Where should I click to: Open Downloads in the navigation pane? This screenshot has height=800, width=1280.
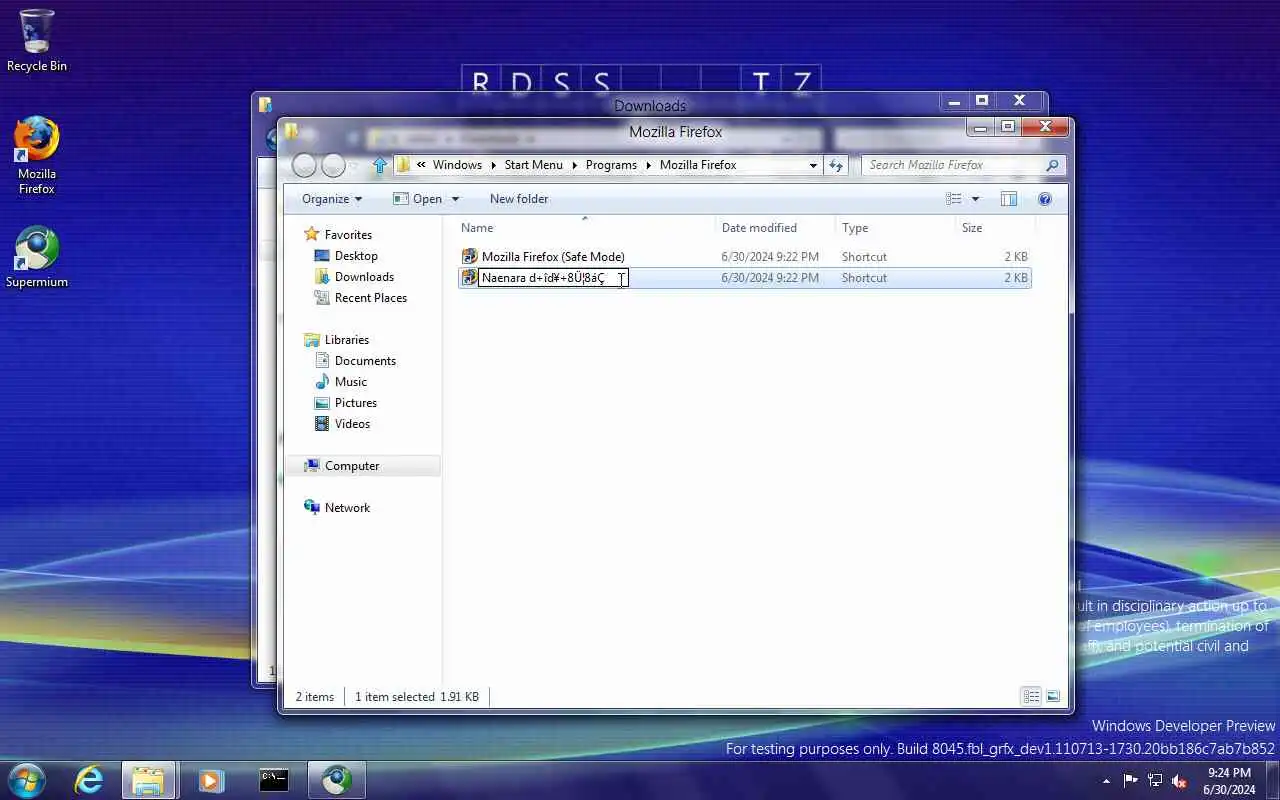point(364,277)
